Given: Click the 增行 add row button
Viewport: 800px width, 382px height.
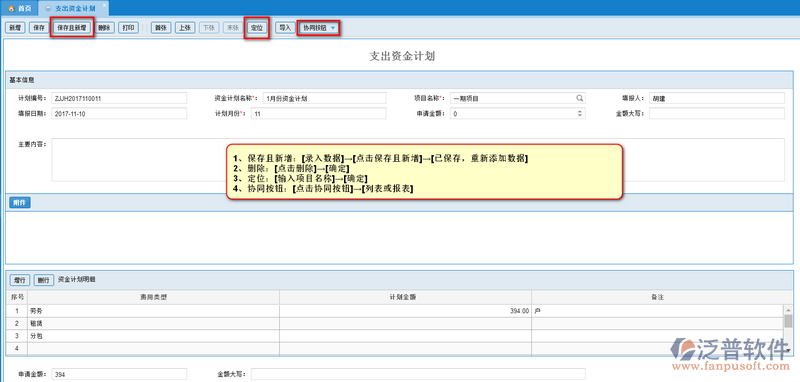Looking at the screenshot, I should click(20, 280).
